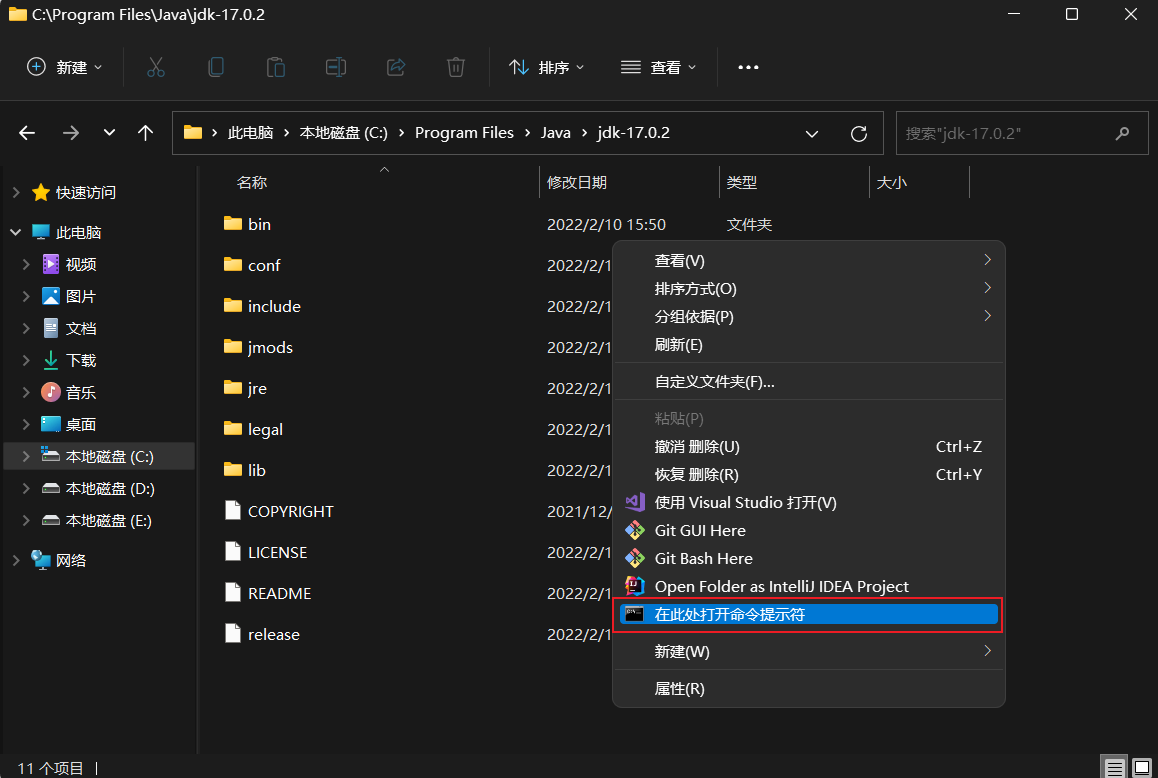Click the share icon in the toolbar
The image size is (1158, 778).
tap(395, 67)
